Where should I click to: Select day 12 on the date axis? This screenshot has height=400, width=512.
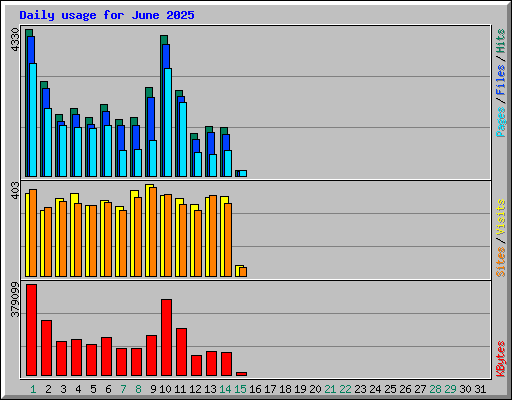click(x=195, y=389)
